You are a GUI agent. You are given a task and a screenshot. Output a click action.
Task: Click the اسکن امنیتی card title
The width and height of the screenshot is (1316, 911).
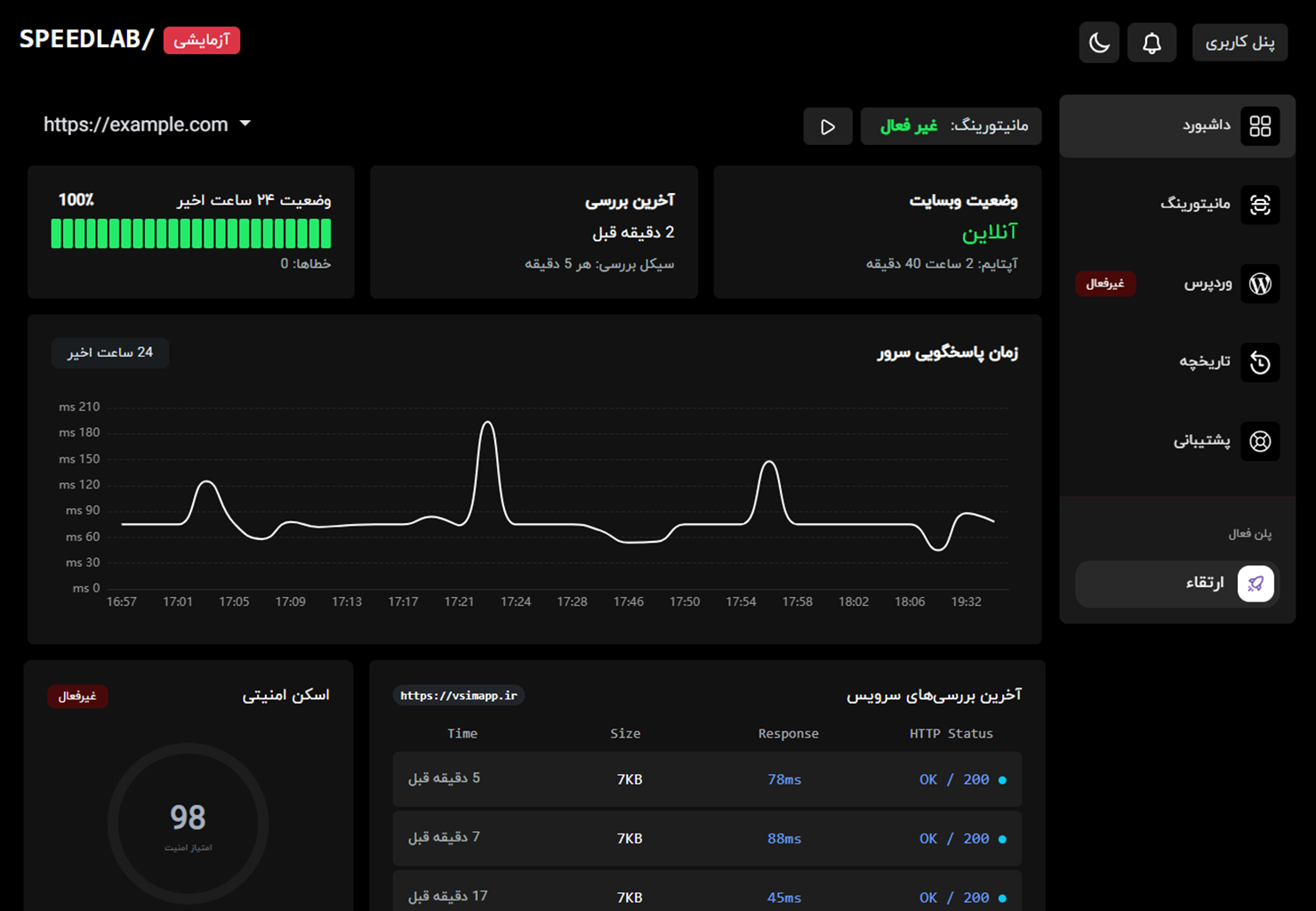[285, 695]
